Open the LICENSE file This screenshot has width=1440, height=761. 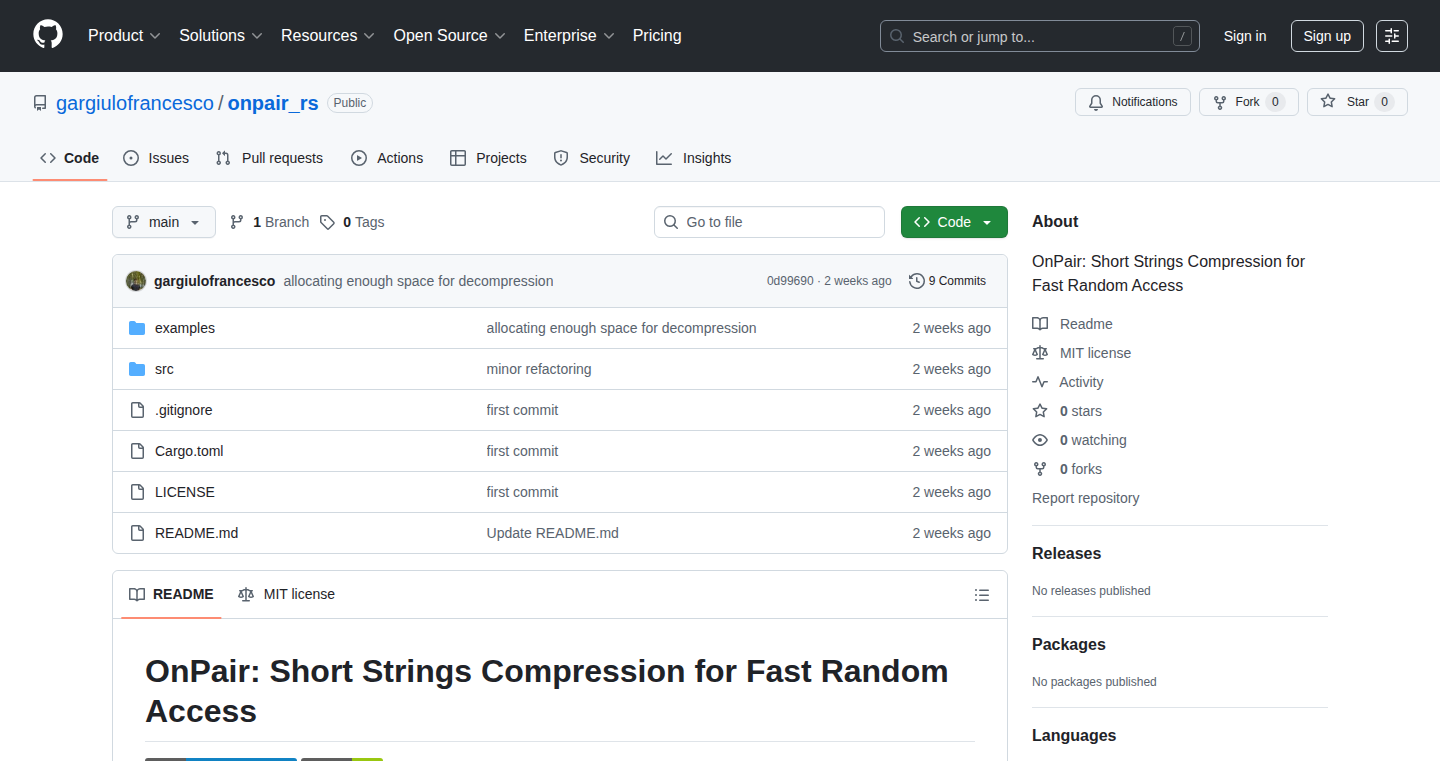pos(185,492)
